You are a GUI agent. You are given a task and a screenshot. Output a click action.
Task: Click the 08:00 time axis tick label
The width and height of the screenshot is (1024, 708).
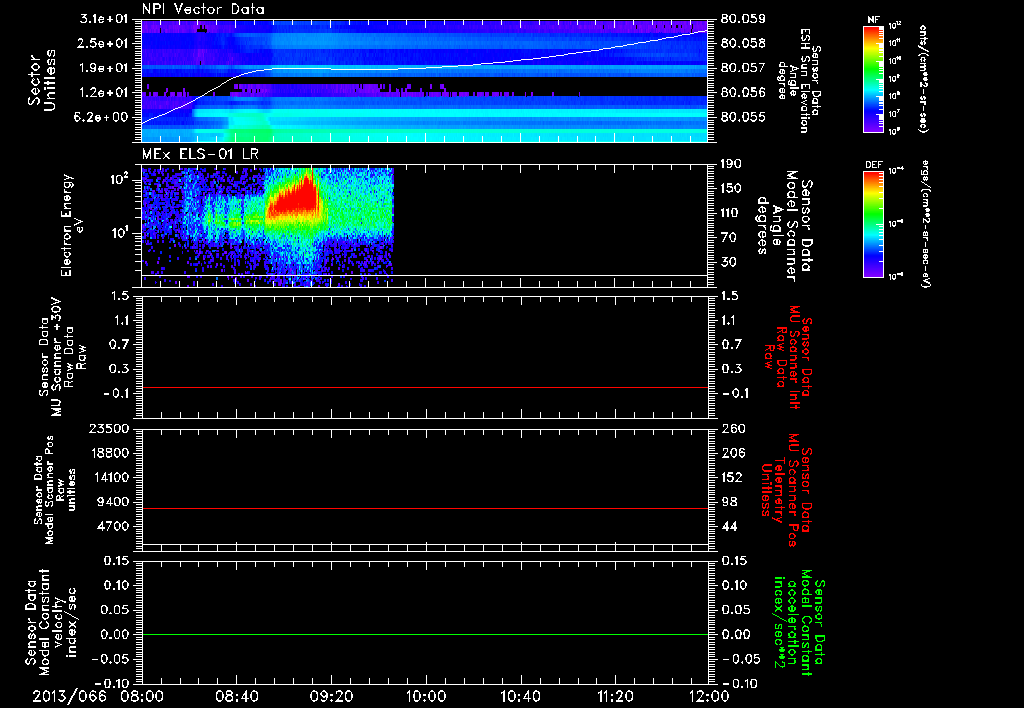click(x=142, y=697)
